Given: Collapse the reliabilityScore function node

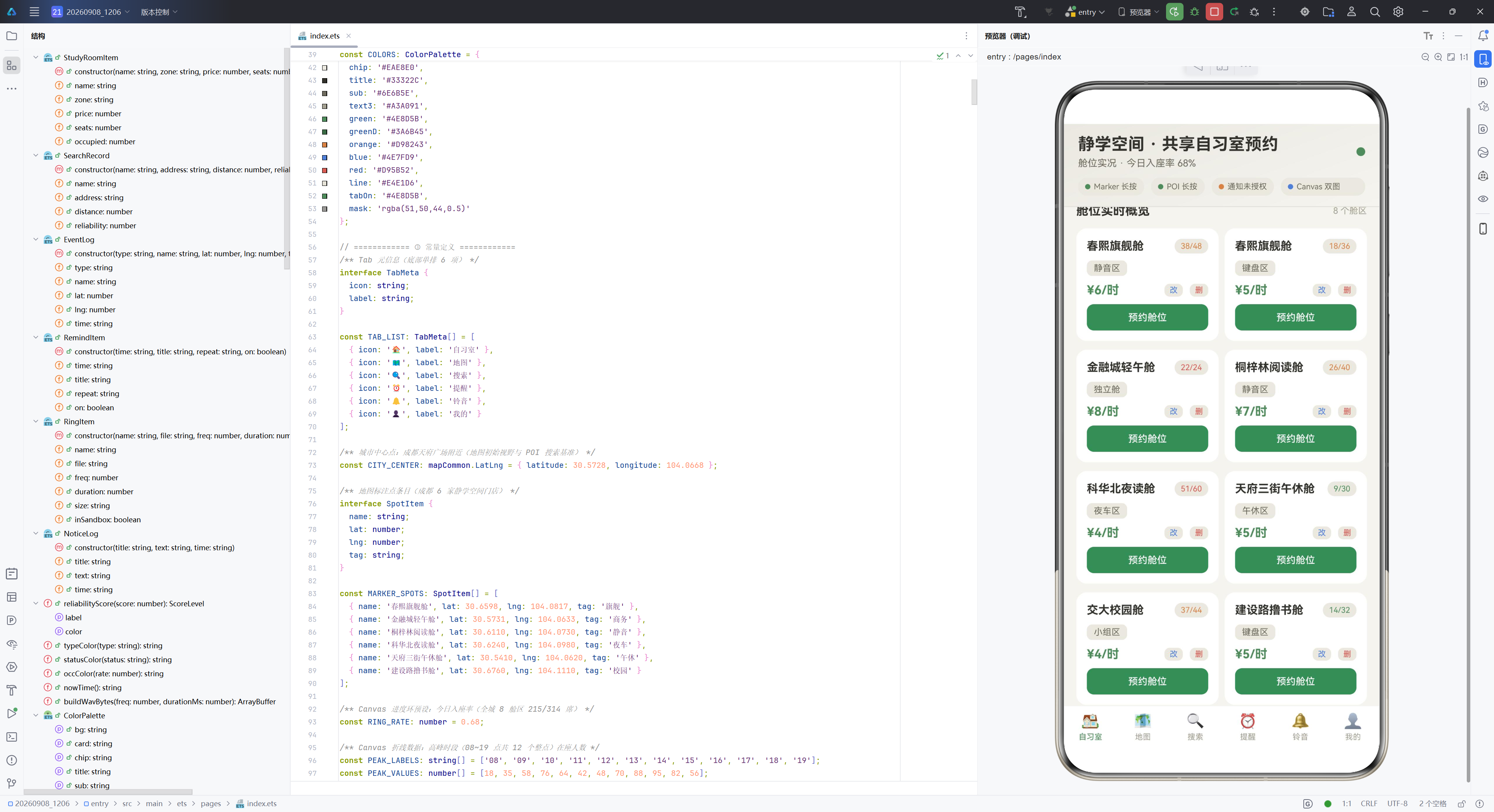Looking at the screenshot, I should tap(36, 603).
